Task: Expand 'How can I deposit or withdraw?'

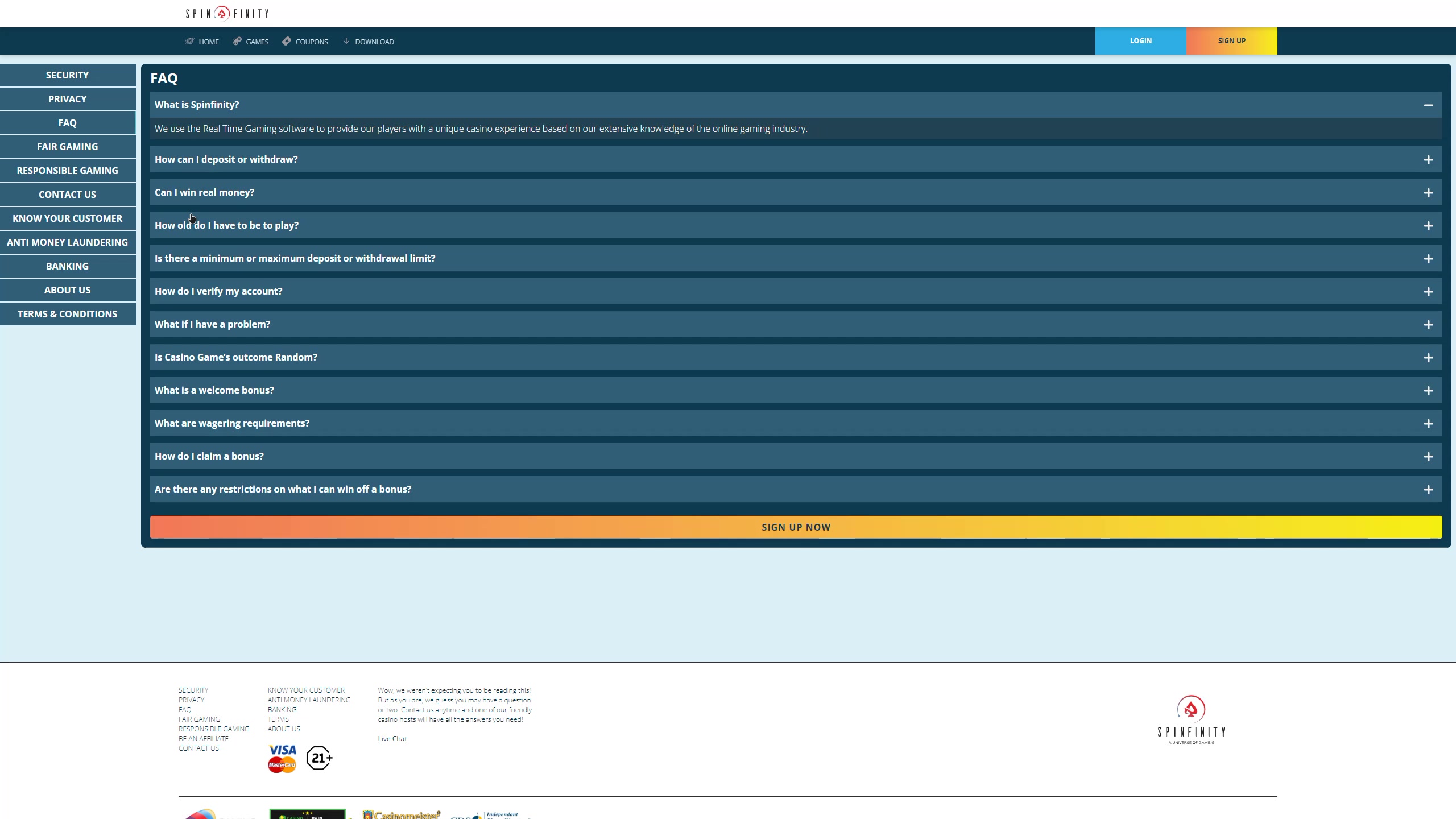Action: tap(1428, 160)
